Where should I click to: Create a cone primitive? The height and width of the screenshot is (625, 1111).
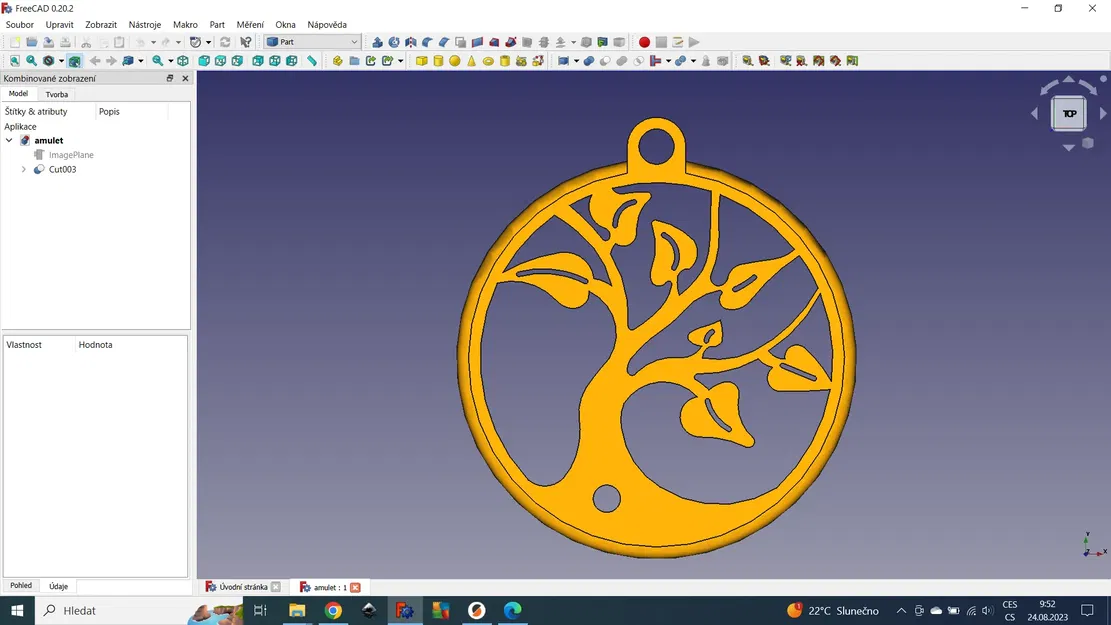point(470,61)
